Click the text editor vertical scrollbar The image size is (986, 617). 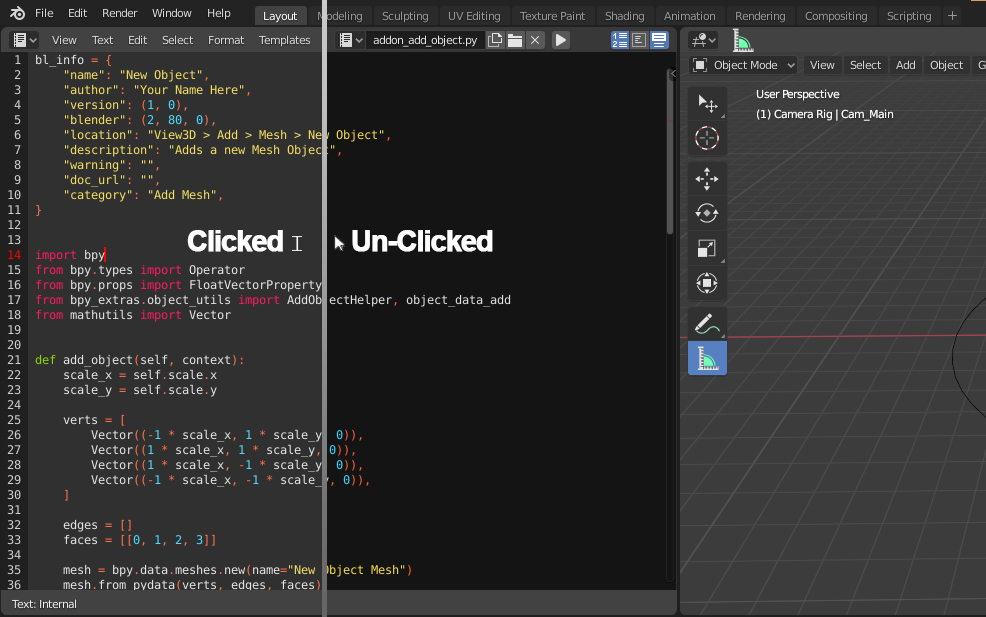click(x=670, y=151)
